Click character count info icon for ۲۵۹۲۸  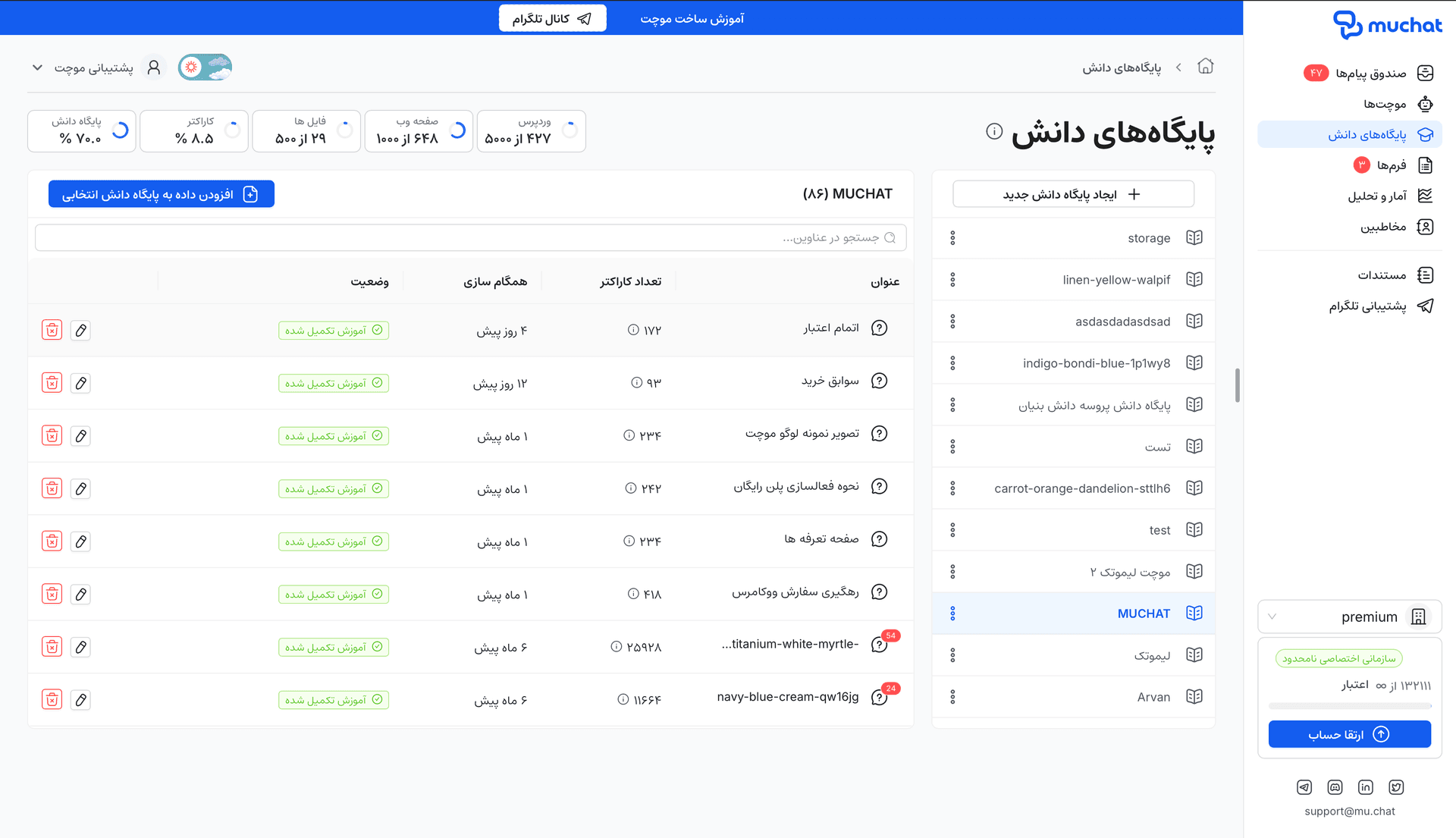(x=617, y=647)
